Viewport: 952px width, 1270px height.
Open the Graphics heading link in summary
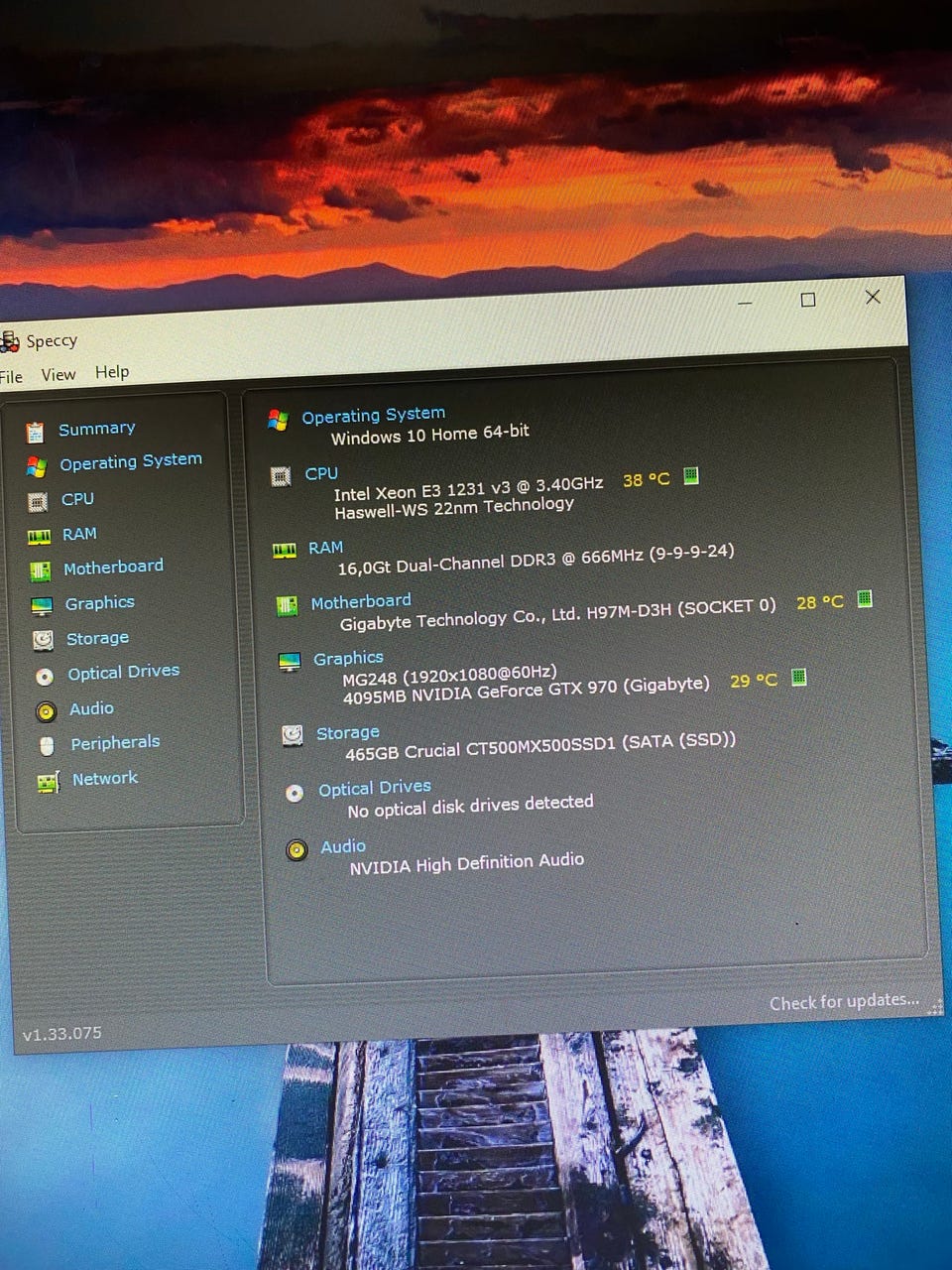pyautogui.click(x=348, y=658)
